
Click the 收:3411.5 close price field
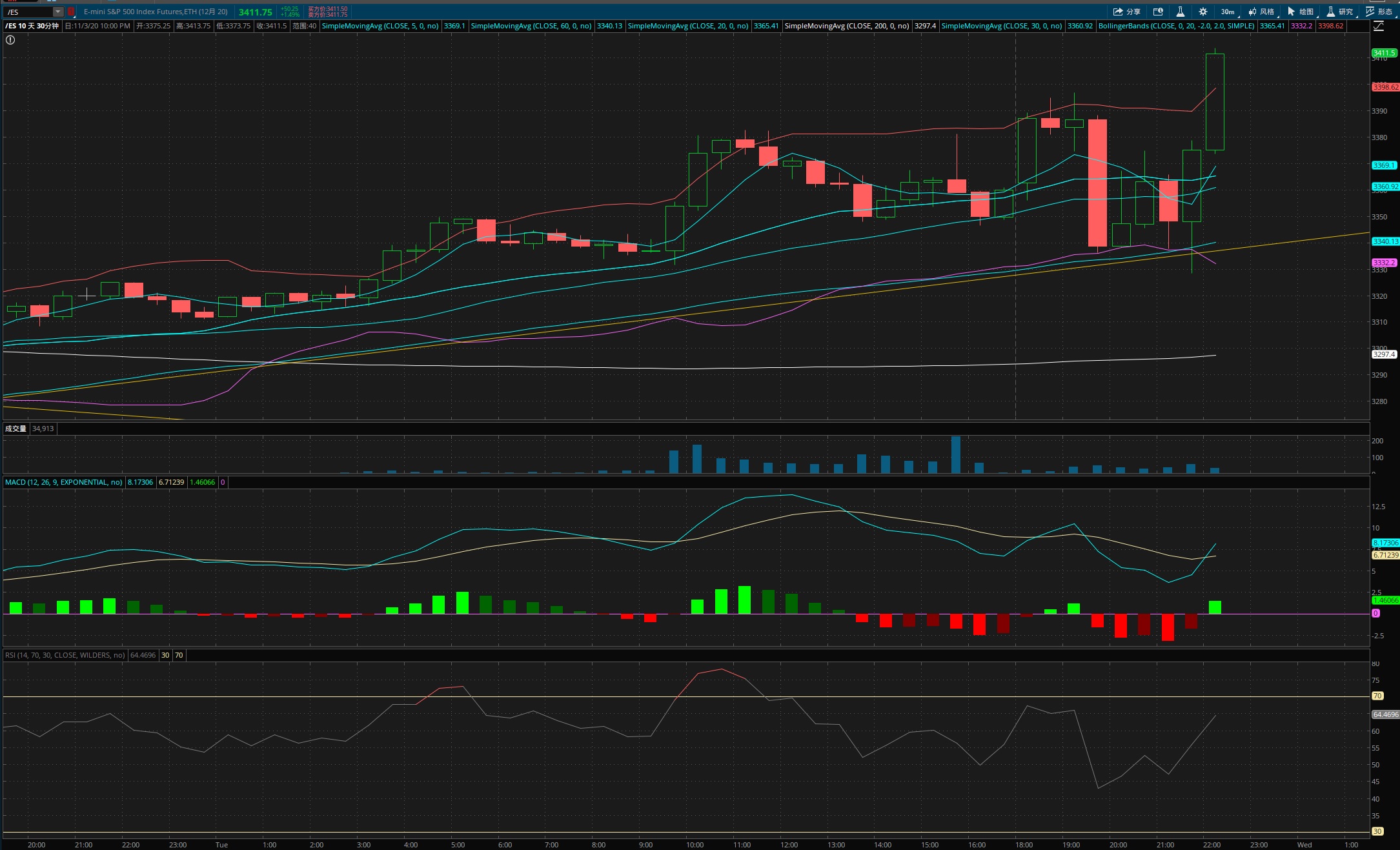271,26
